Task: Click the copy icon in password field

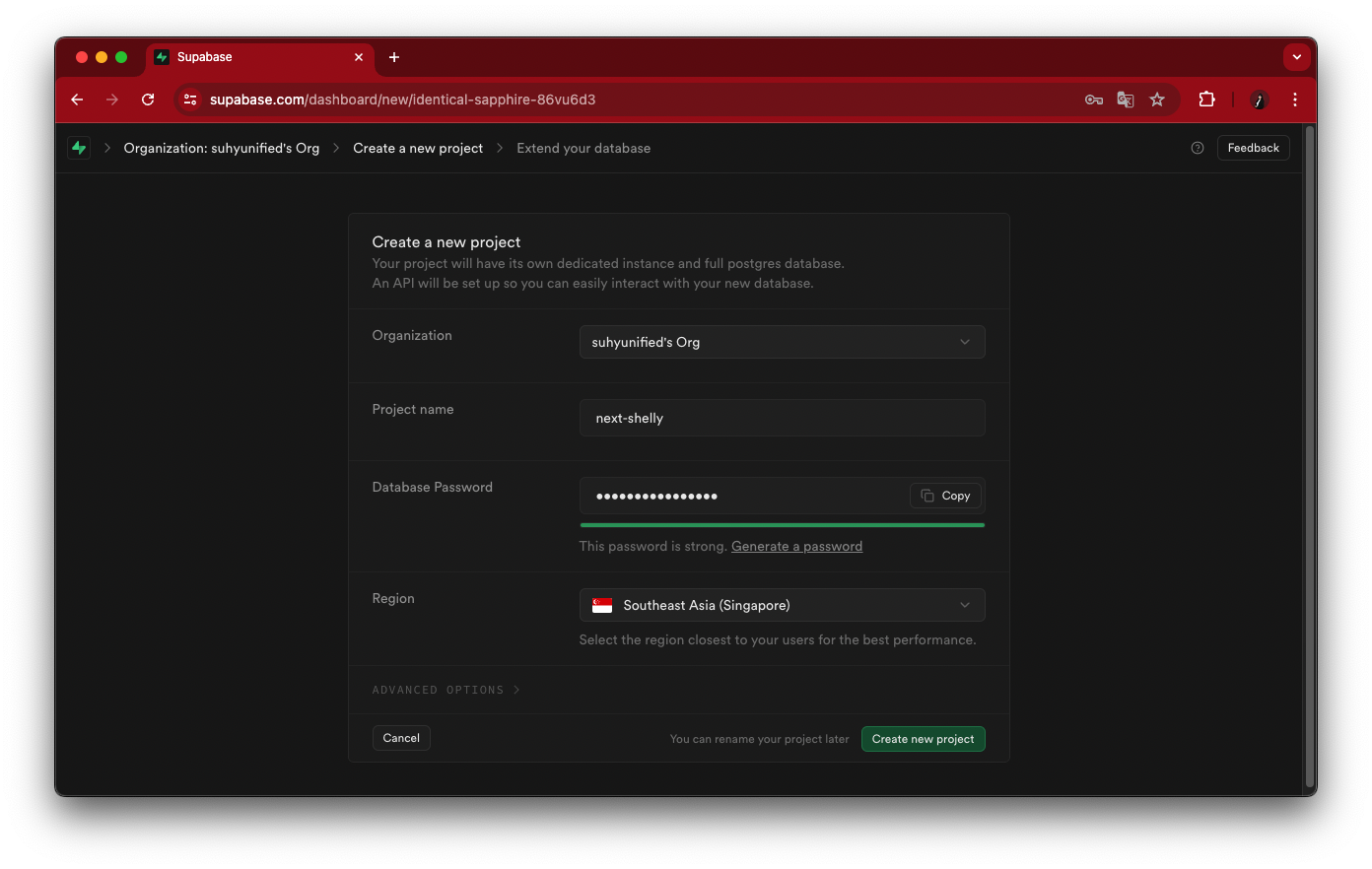Action: tap(927, 496)
